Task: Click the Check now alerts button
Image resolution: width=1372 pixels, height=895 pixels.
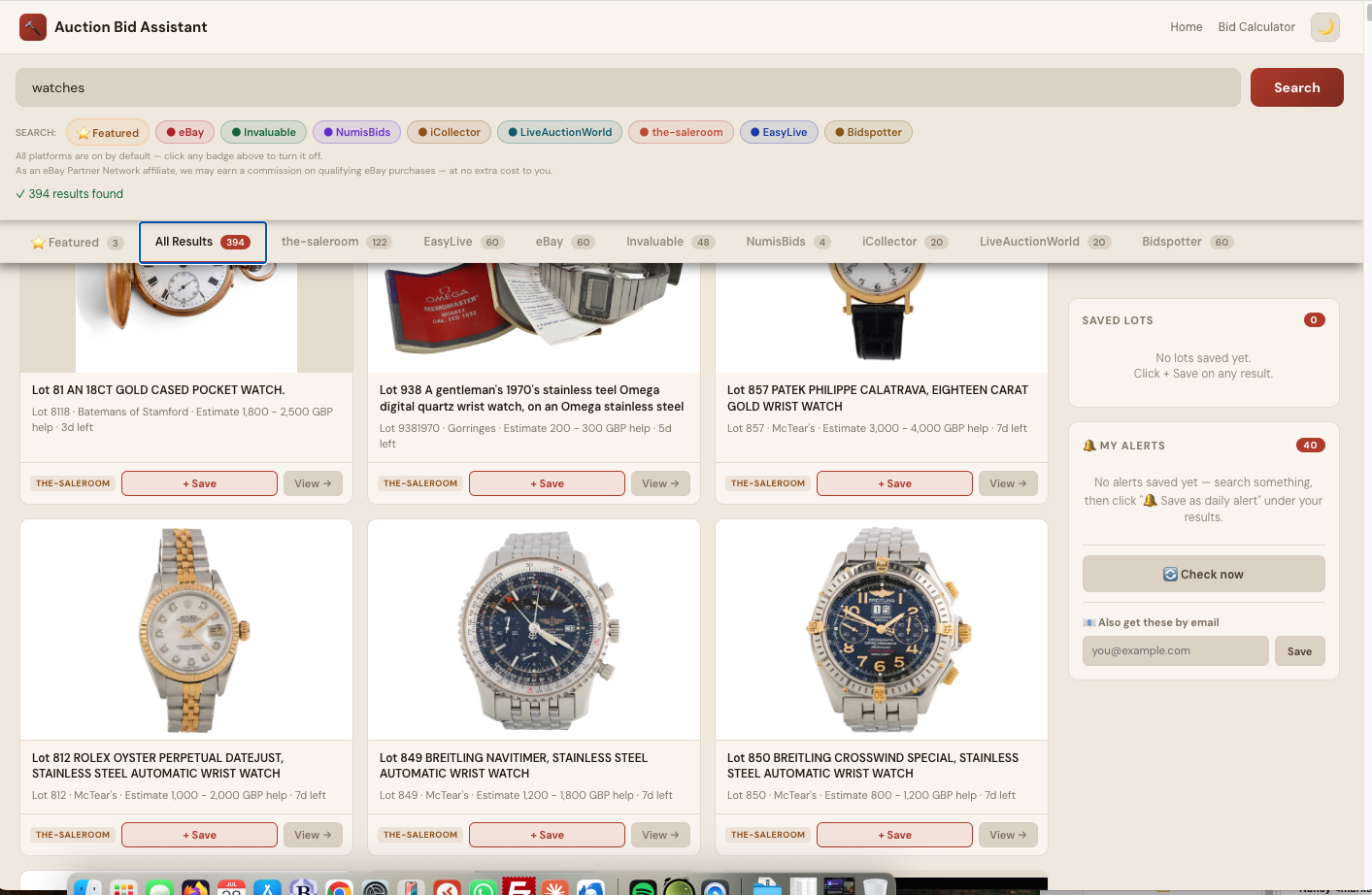Action: tap(1203, 574)
